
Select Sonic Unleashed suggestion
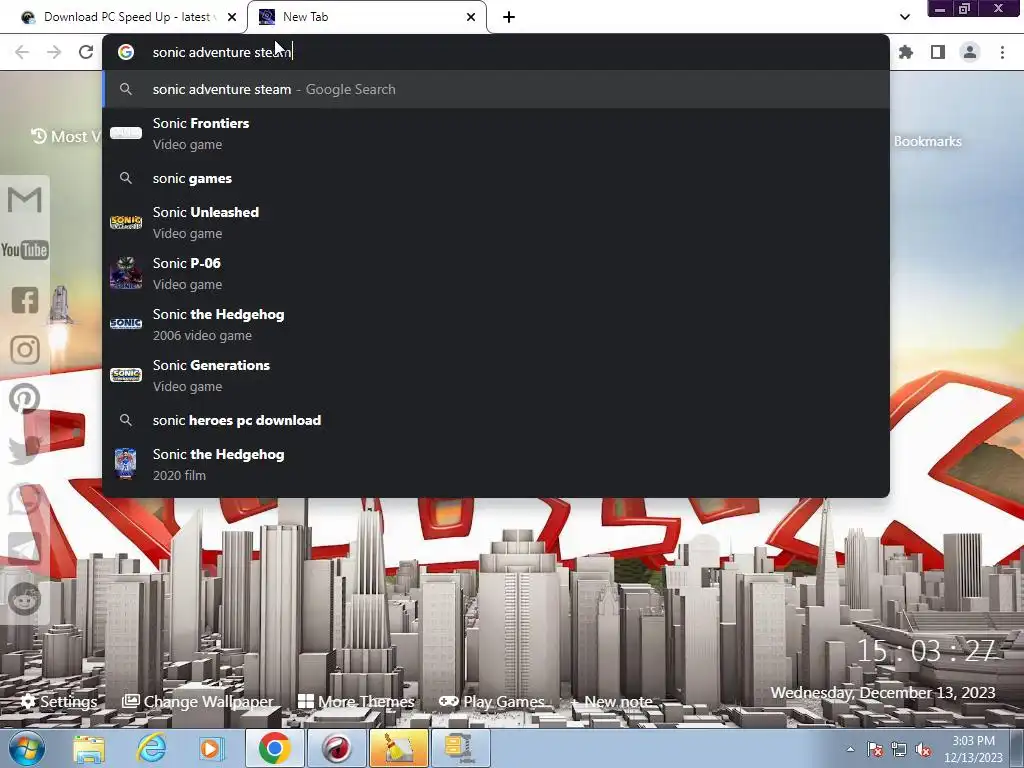496,222
